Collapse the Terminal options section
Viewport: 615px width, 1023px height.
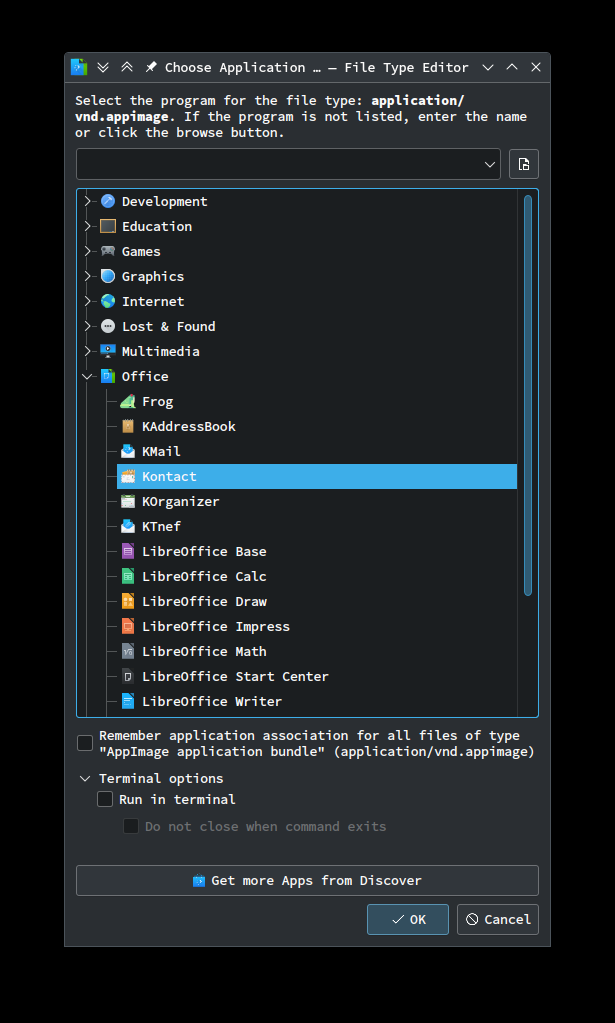85,778
